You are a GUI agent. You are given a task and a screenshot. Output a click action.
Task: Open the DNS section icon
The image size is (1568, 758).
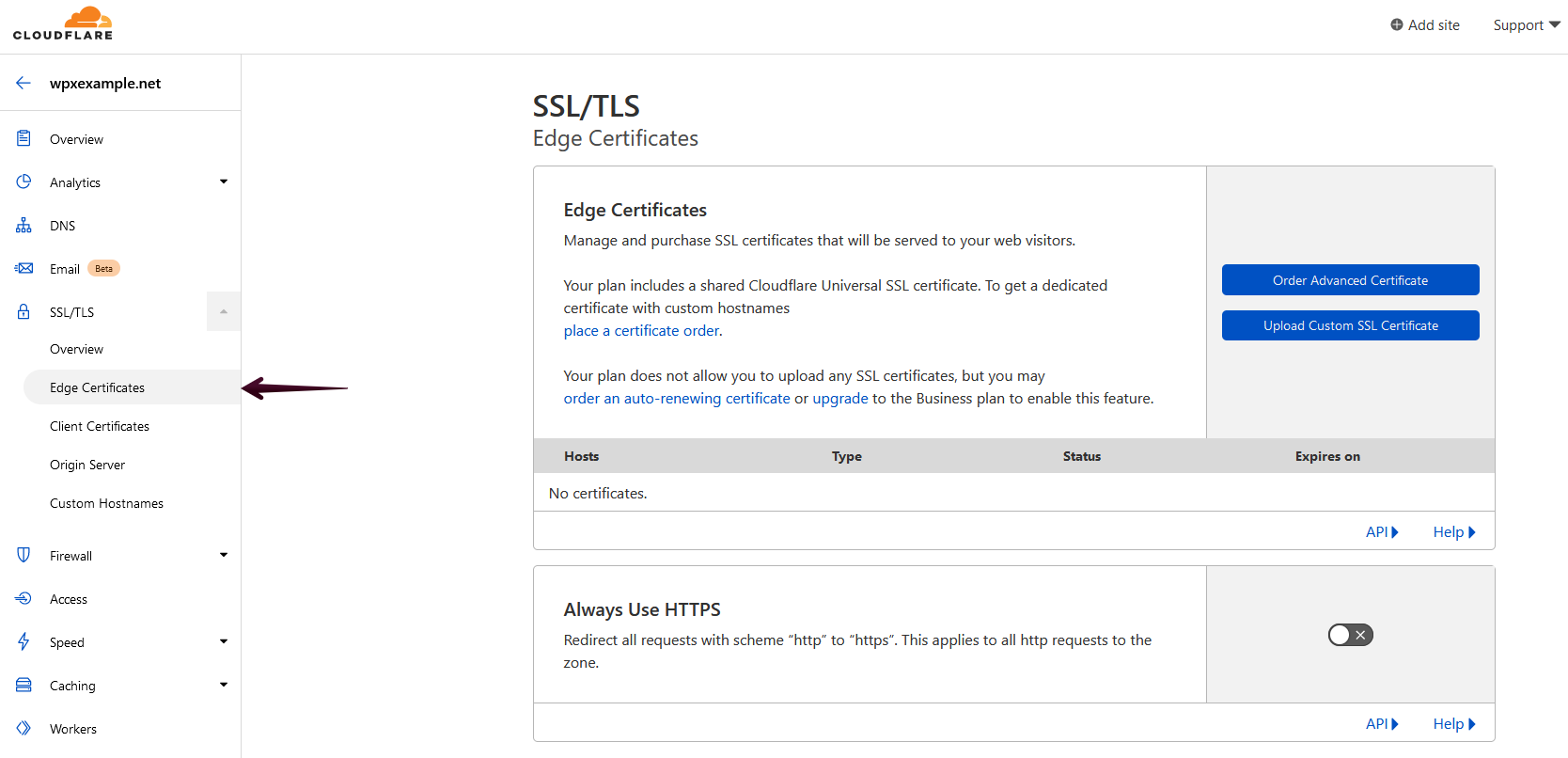pos(24,226)
